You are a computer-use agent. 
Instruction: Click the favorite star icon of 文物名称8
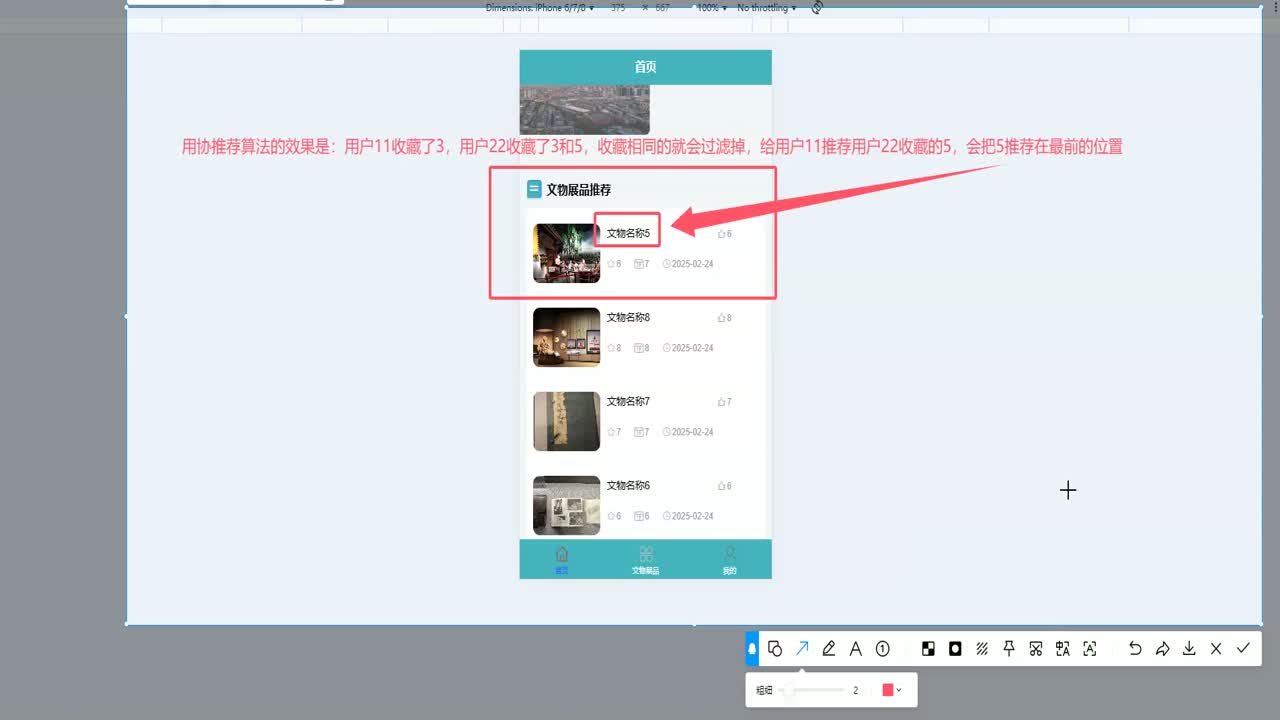point(611,348)
